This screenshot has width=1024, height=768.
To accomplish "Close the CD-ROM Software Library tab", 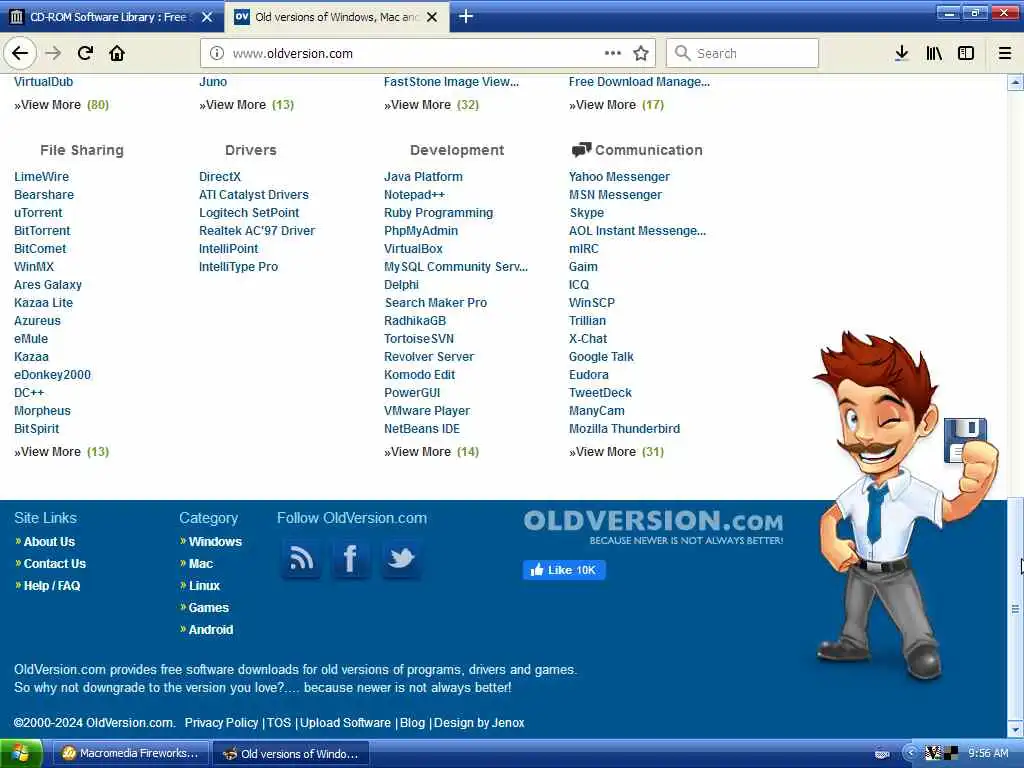I will point(207,17).
